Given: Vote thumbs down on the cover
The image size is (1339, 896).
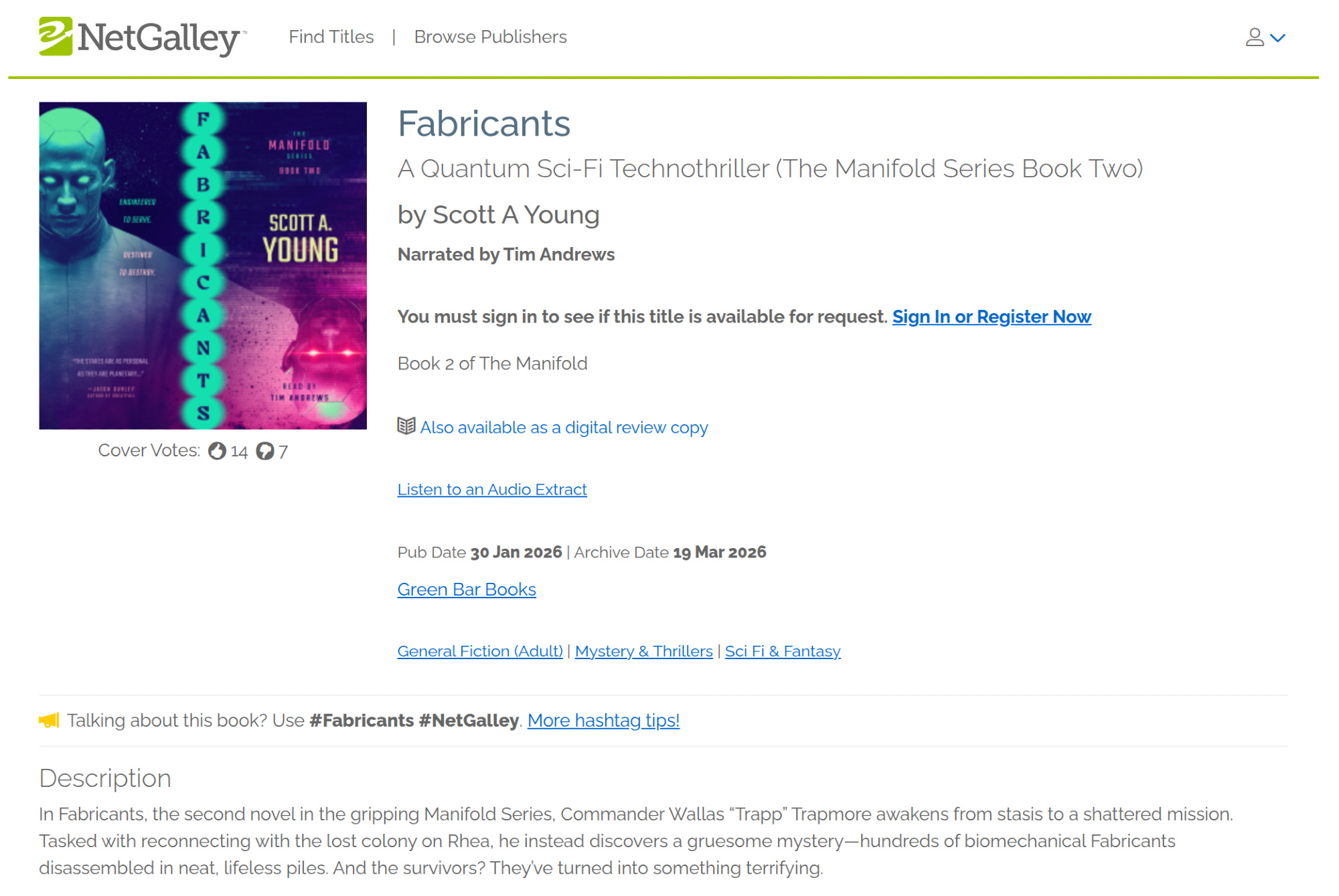Looking at the screenshot, I should (265, 451).
